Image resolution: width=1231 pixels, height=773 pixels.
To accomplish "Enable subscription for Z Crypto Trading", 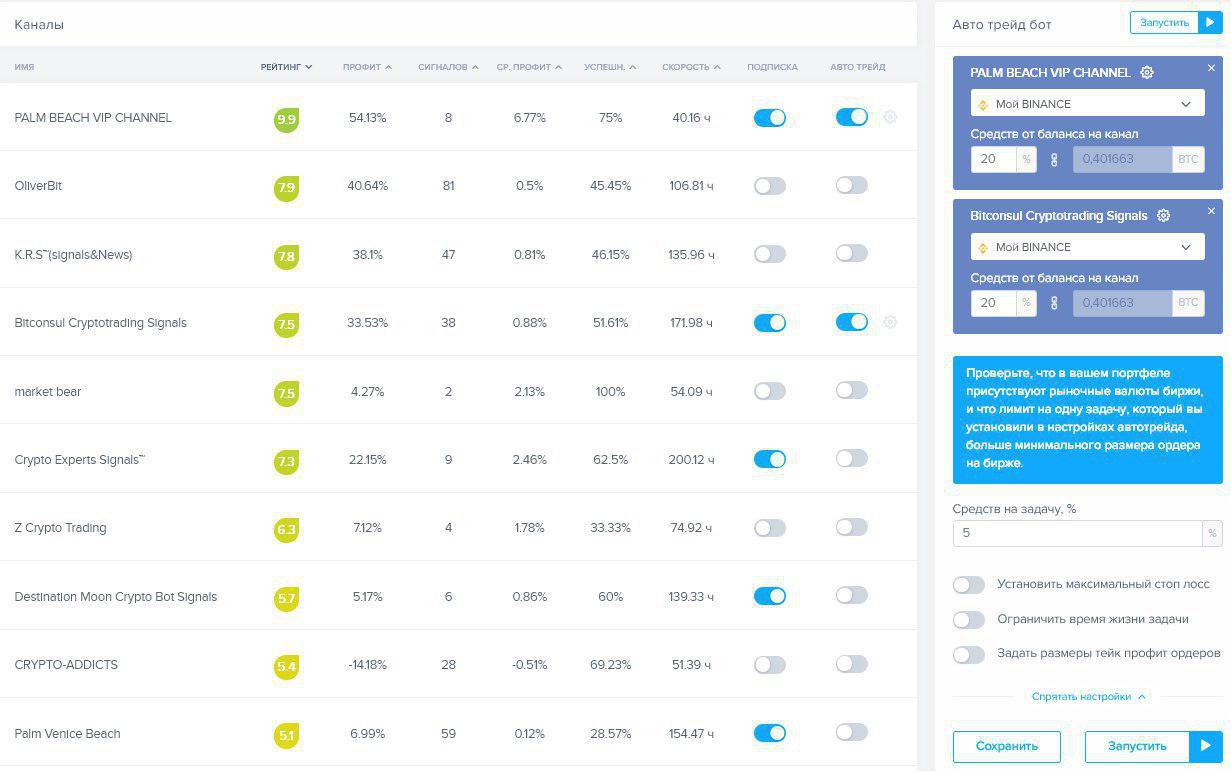I will [x=769, y=527].
